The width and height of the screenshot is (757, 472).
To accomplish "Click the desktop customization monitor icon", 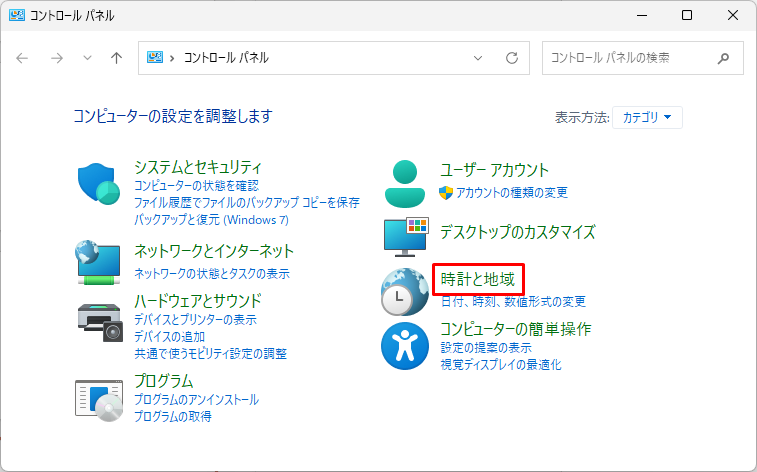I will (x=405, y=236).
